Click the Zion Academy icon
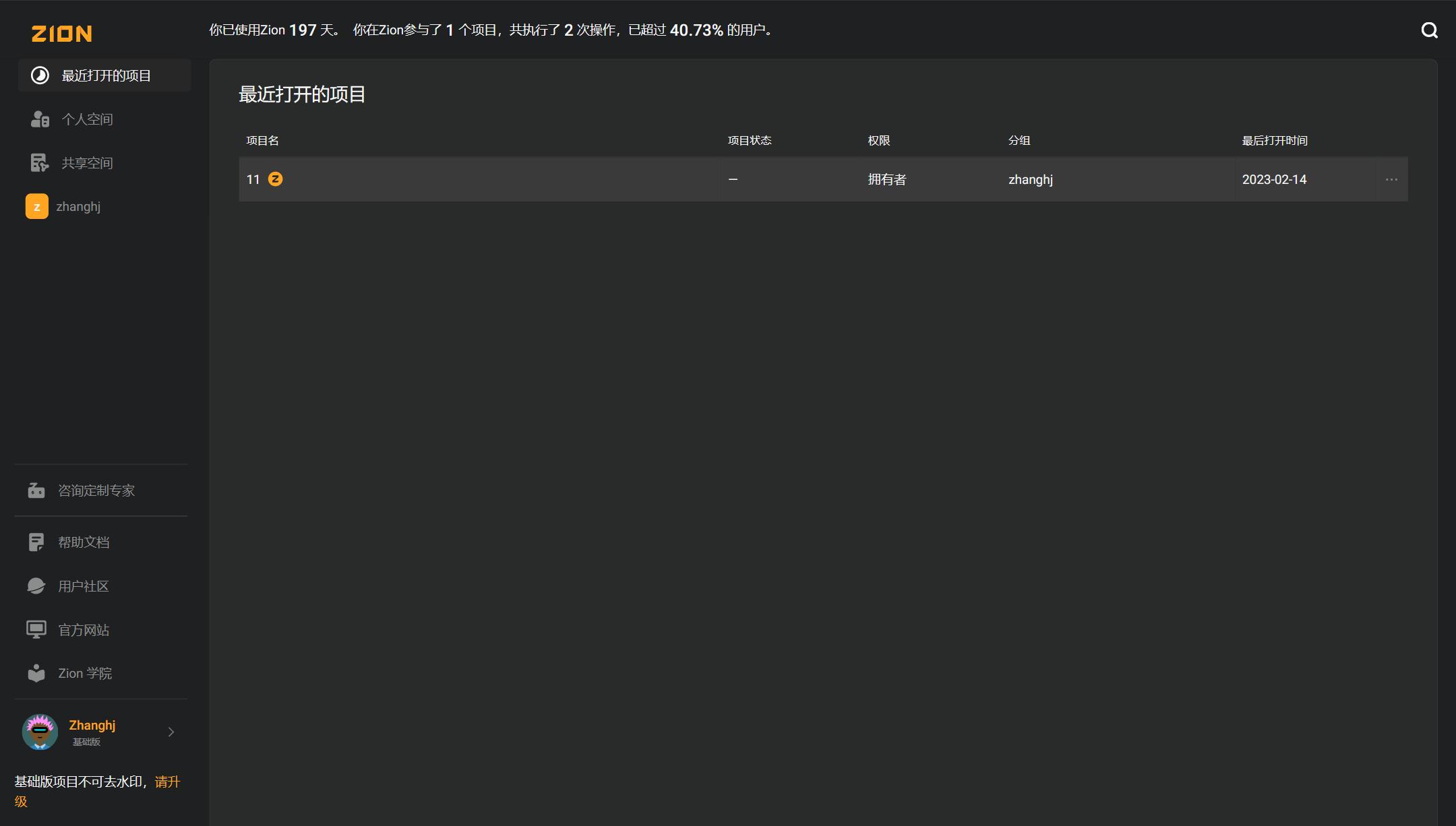This screenshot has height=826, width=1456. (36, 673)
